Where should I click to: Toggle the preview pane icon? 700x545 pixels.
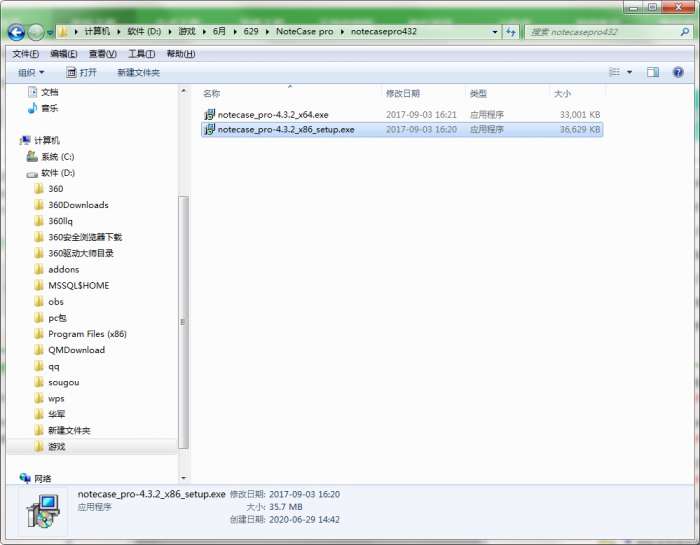tap(653, 72)
